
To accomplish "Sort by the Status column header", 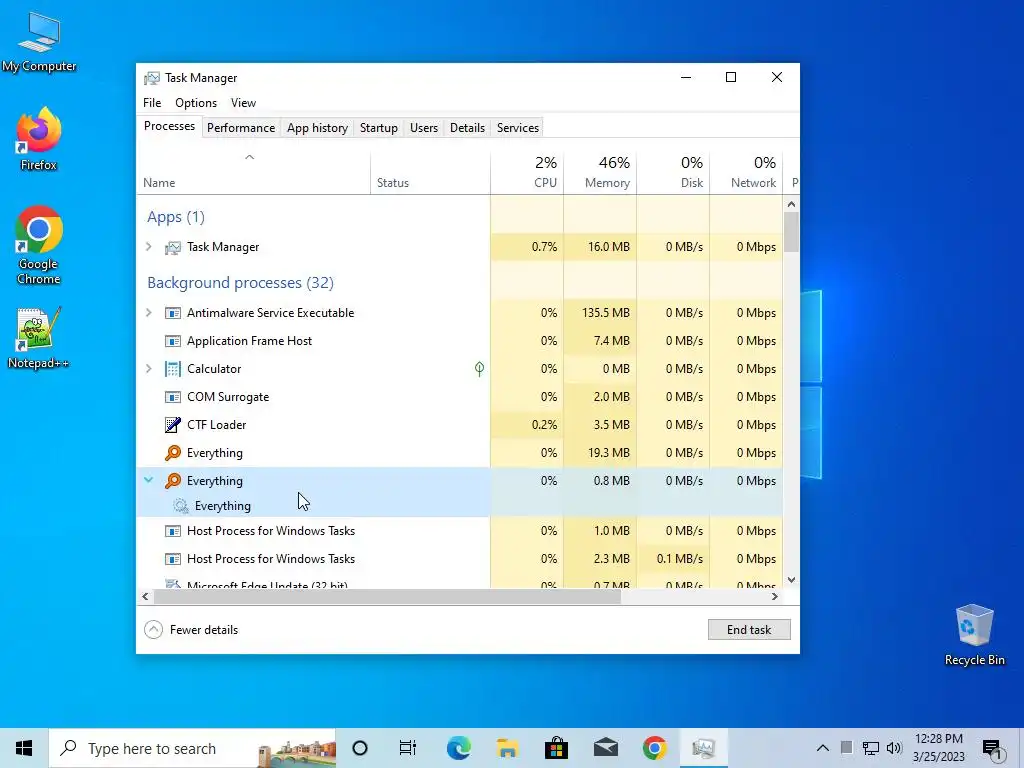I will coord(430,174).
